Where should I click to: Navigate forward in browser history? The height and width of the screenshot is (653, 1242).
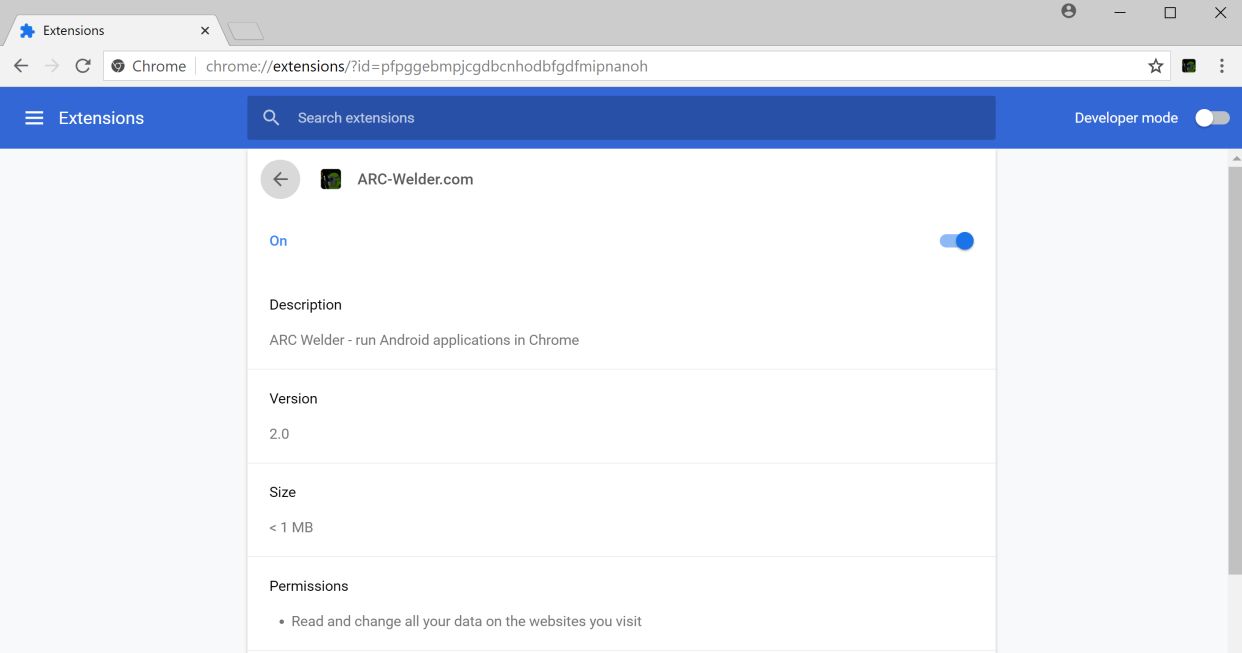pyautogui.click(x=52, y=66)
